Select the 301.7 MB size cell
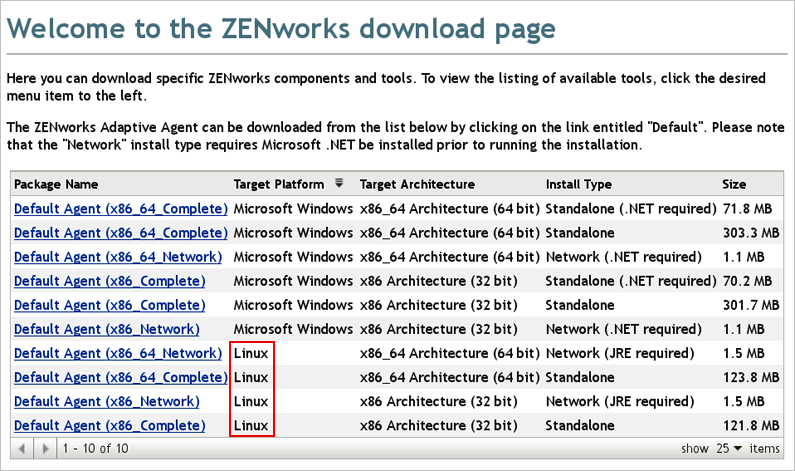This screenshot has height=471, width=795. coord(751,305)
